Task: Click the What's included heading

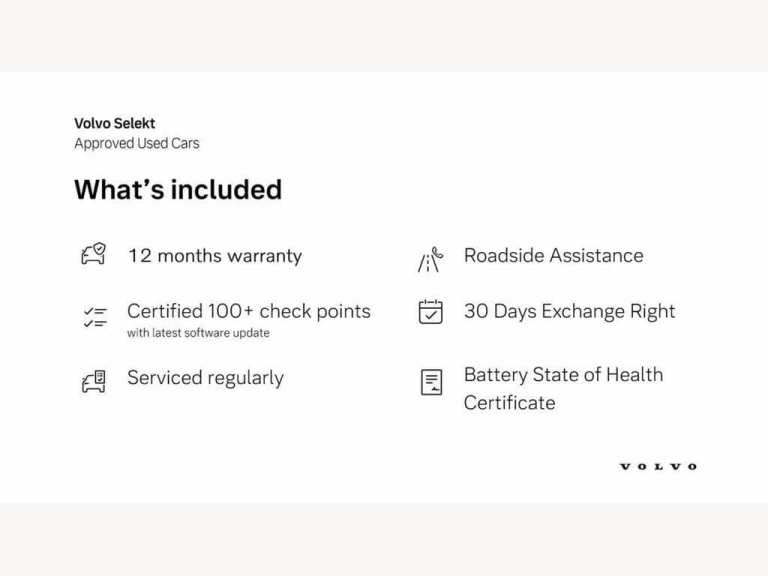Action: (178, 190)
